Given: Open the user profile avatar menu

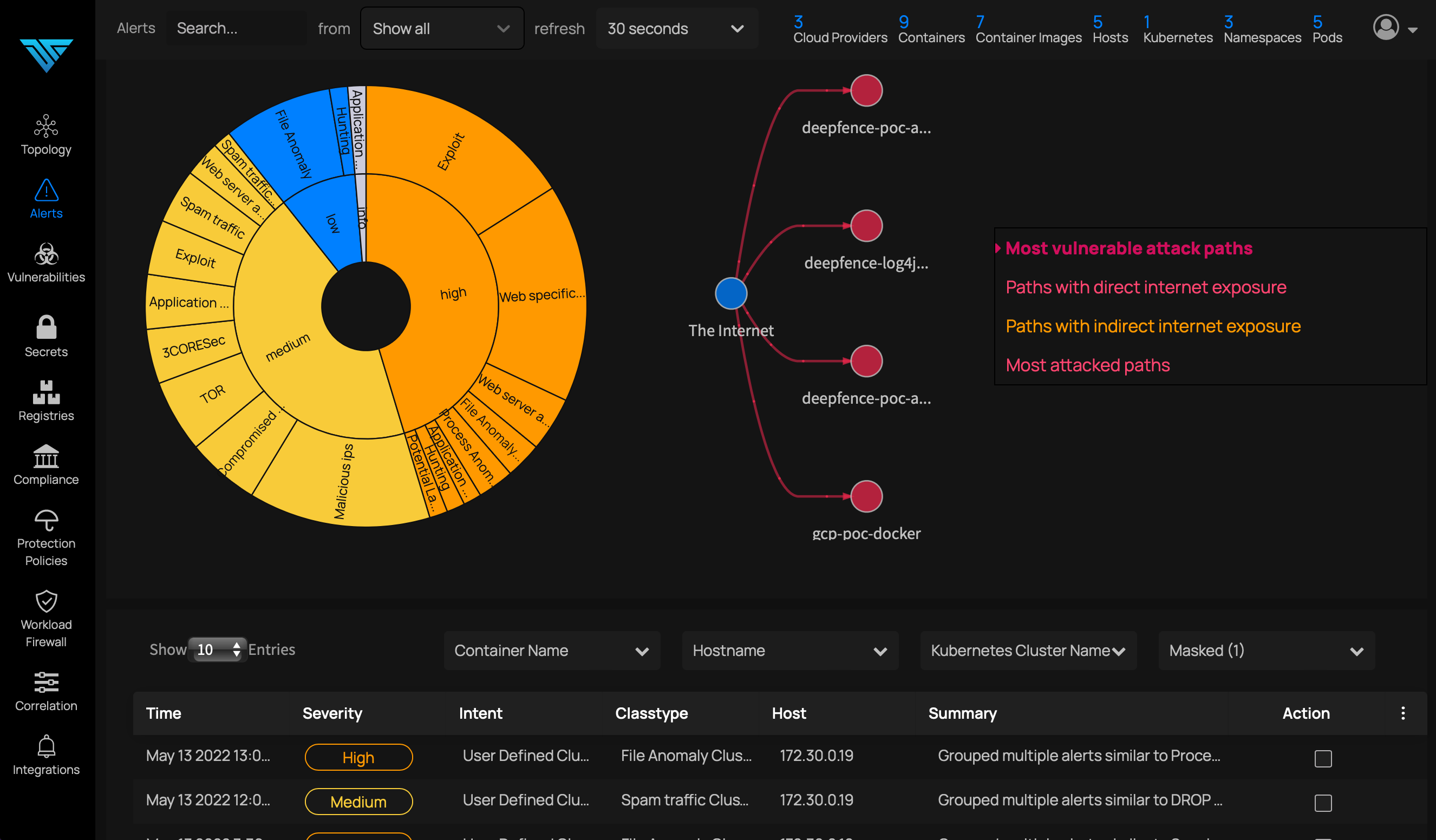Looking at the screenshot, I should click(1385, 28).
